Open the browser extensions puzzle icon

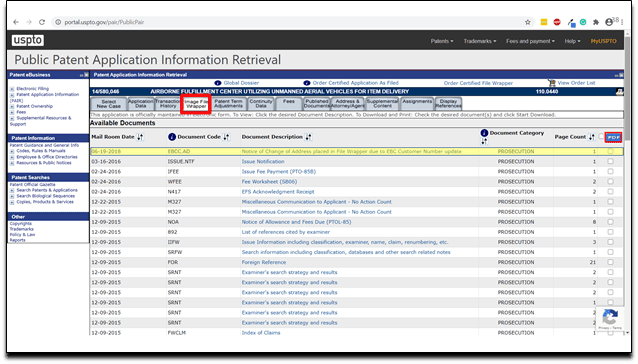pos(596,22)
